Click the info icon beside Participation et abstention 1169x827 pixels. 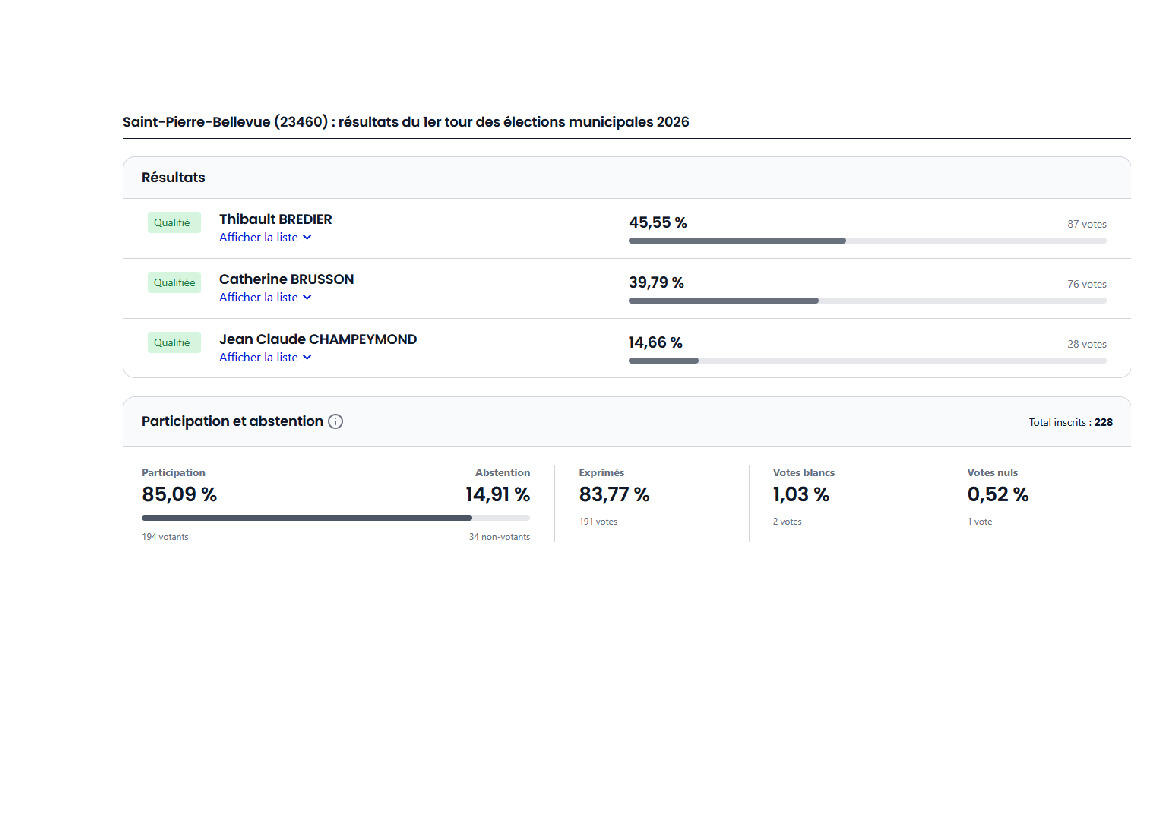coord(335,422)
